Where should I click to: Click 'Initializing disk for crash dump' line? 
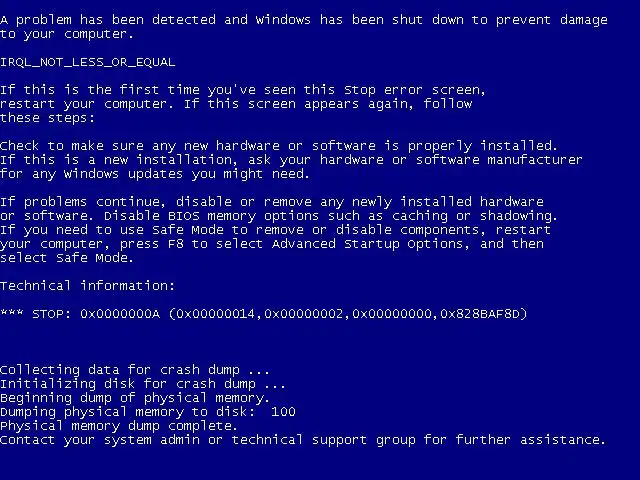pos(142,384)
